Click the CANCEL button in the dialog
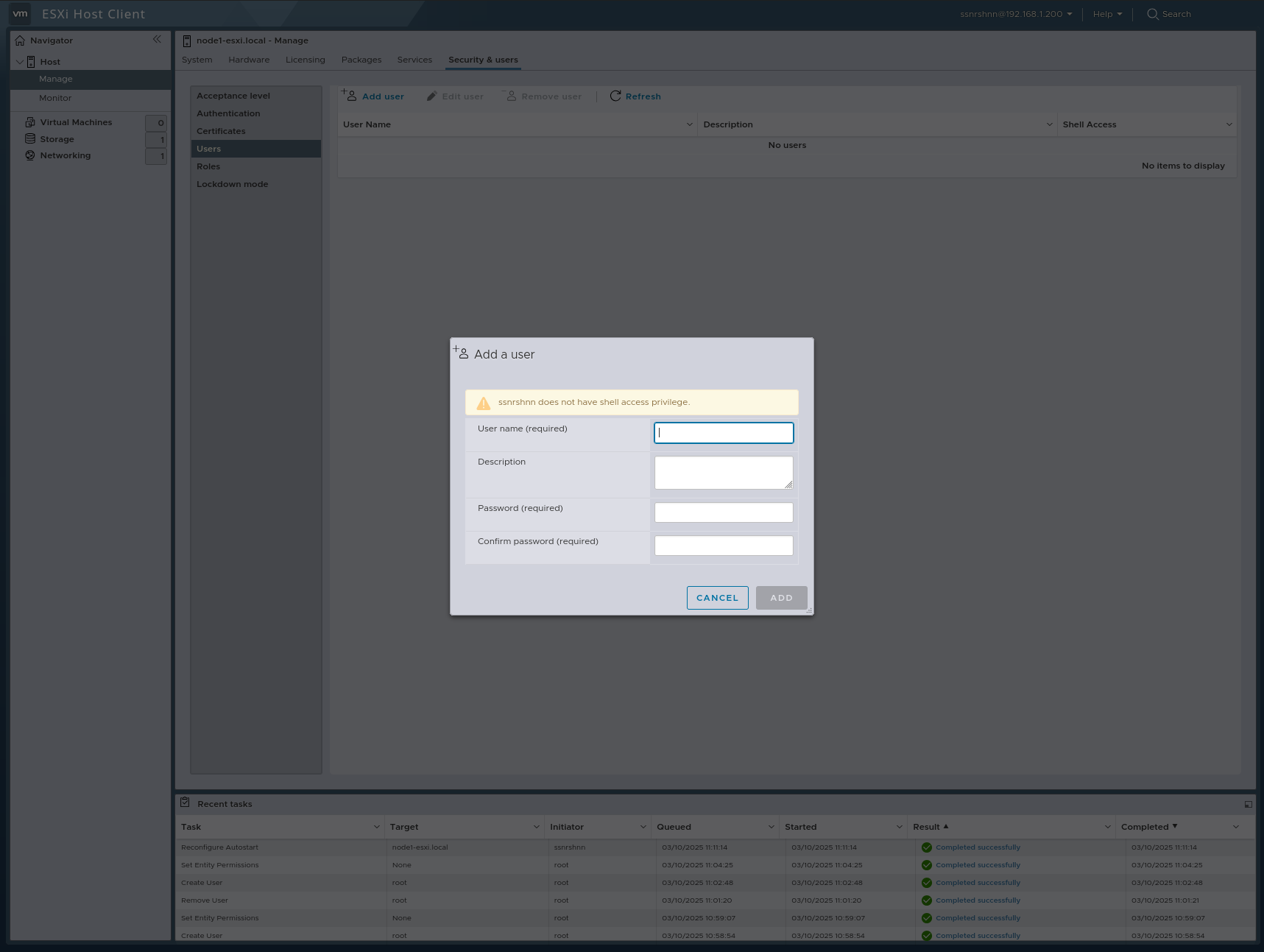Screen dimensions: 1264x952 click(717, 597)
